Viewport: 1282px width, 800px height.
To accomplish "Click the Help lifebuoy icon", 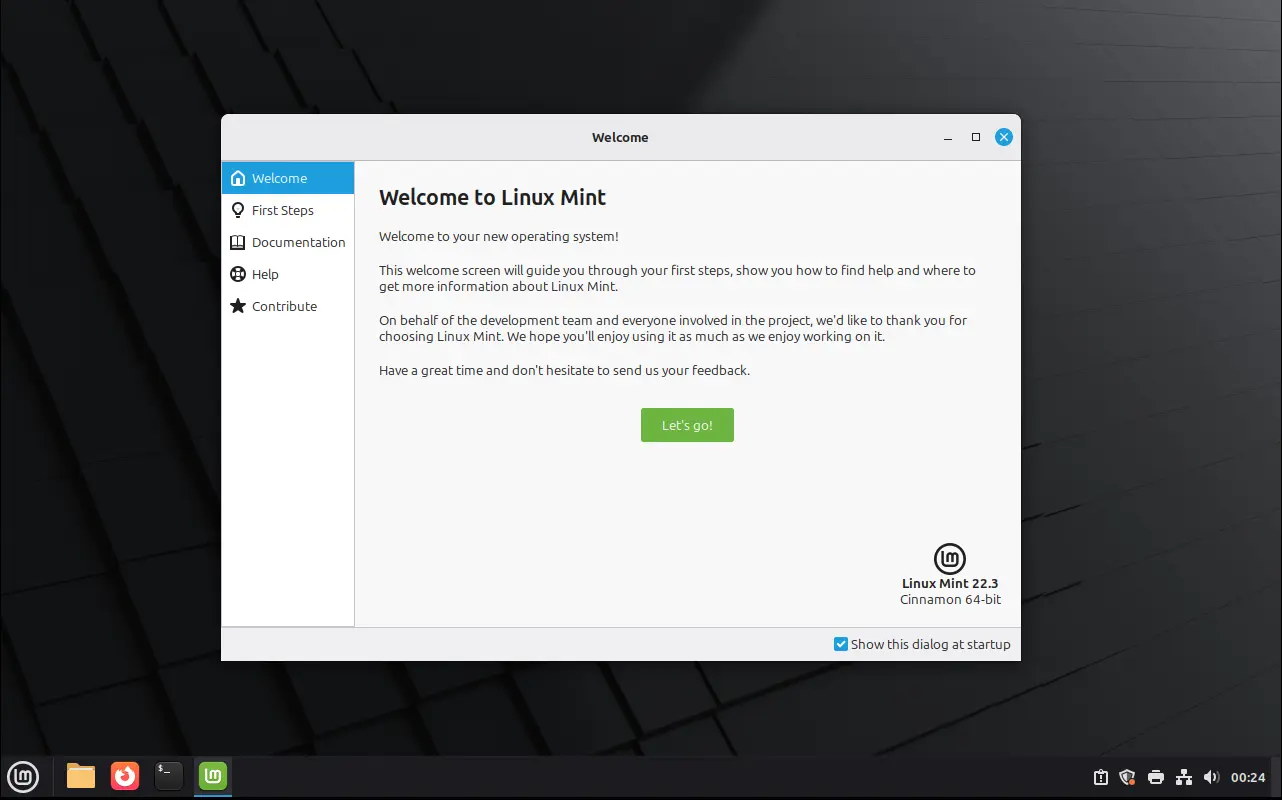I will tap(238, 274).
